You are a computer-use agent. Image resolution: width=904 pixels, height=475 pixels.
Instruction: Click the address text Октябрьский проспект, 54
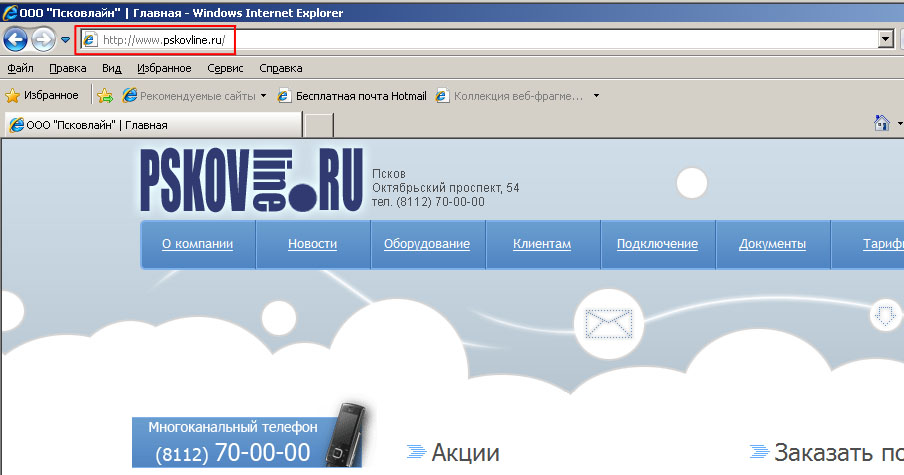[446, 187]
